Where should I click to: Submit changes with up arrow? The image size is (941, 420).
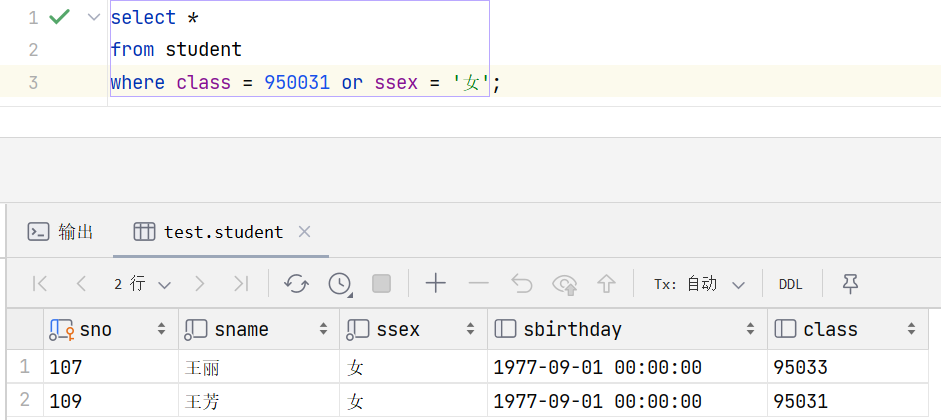[x=607, y=283]
